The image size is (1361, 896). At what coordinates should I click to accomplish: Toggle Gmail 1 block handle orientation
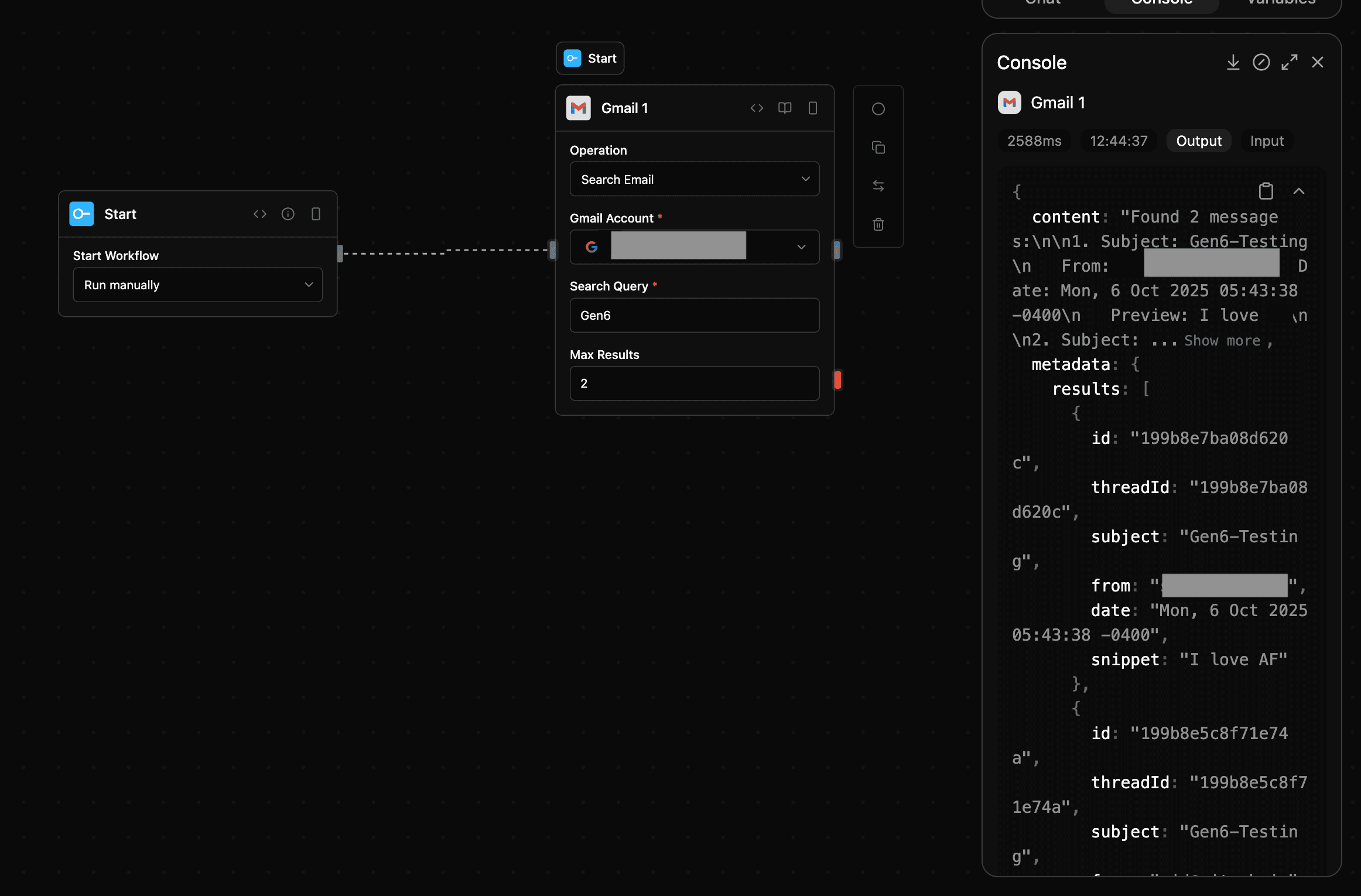click(878, 186)
